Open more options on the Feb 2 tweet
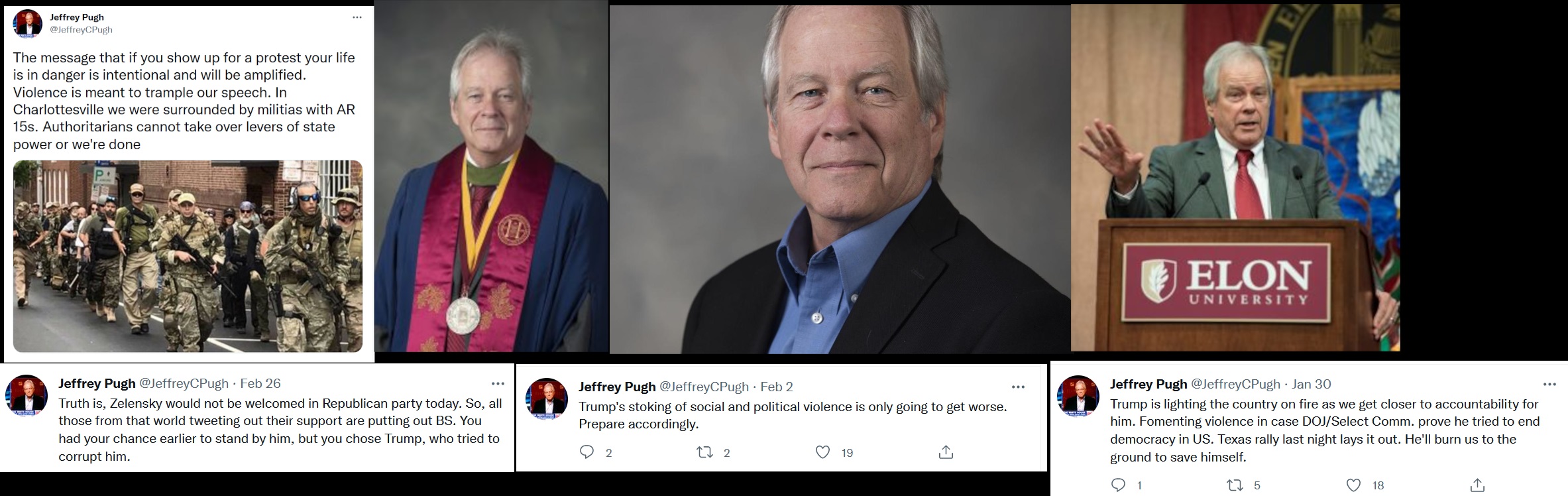The image size is (1568, 496). click(x=1018, y=387)
